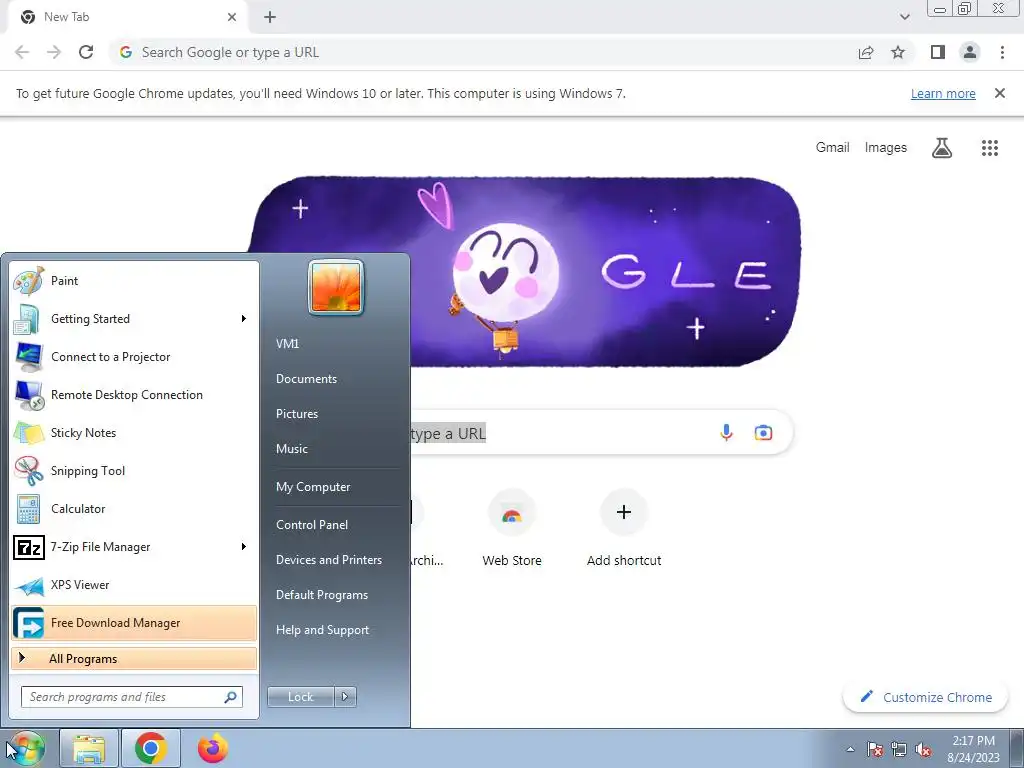Click the network tray icon
Screen dimensions: 1024x768
(899, 749)
